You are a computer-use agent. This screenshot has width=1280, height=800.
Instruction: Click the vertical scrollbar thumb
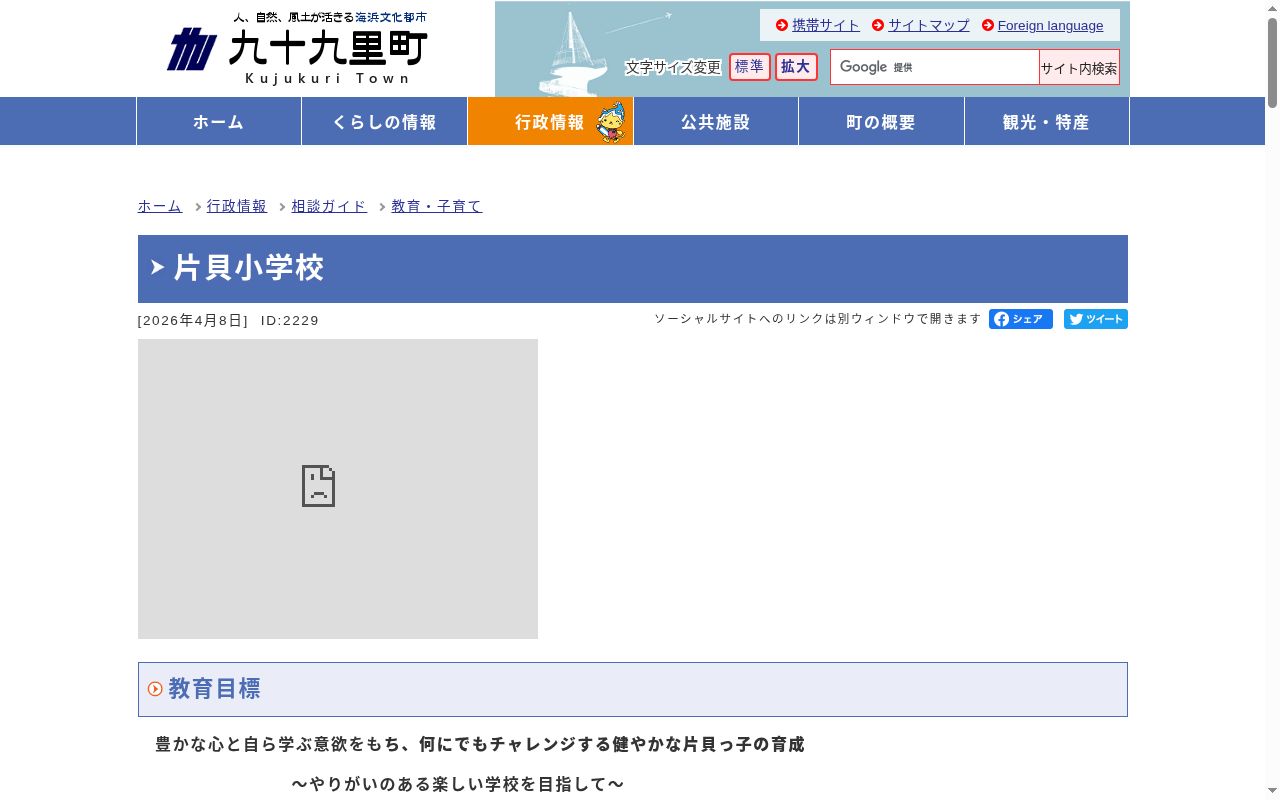(x=1272, y=62)
